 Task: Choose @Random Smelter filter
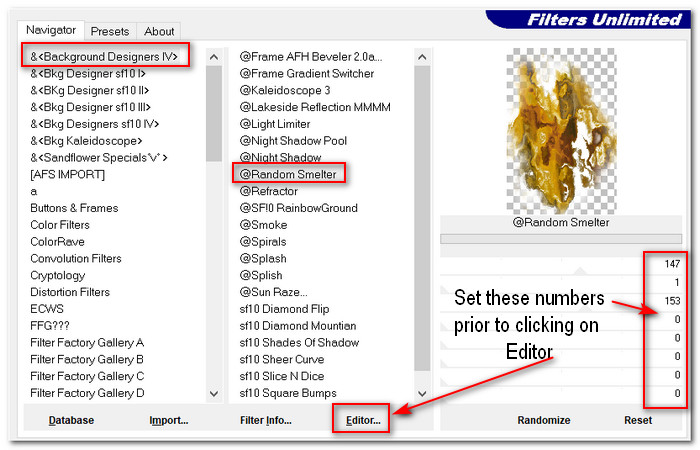[288, 174]
